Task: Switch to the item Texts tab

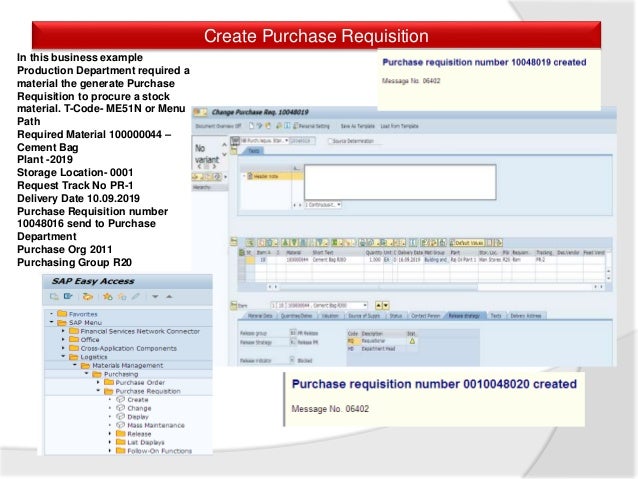Action: pos(496,316)
